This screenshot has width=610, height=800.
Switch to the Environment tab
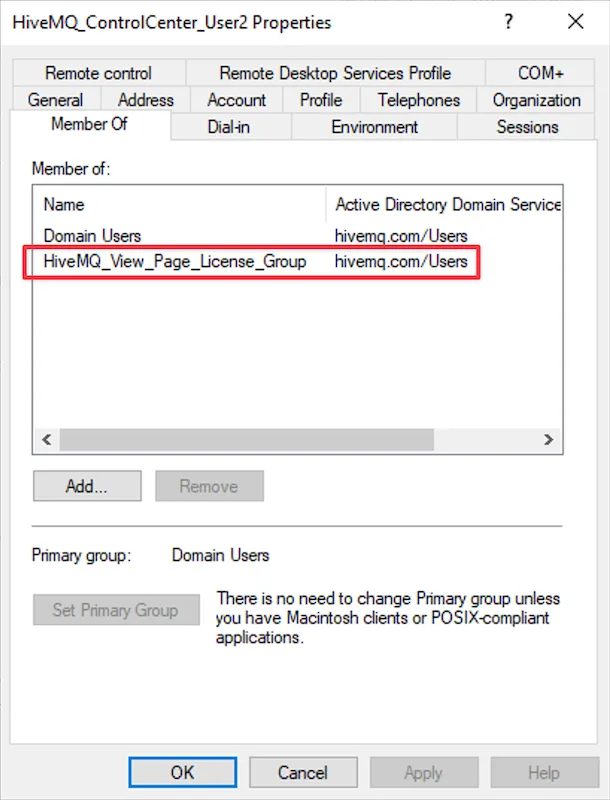click(x=374, y=127)
